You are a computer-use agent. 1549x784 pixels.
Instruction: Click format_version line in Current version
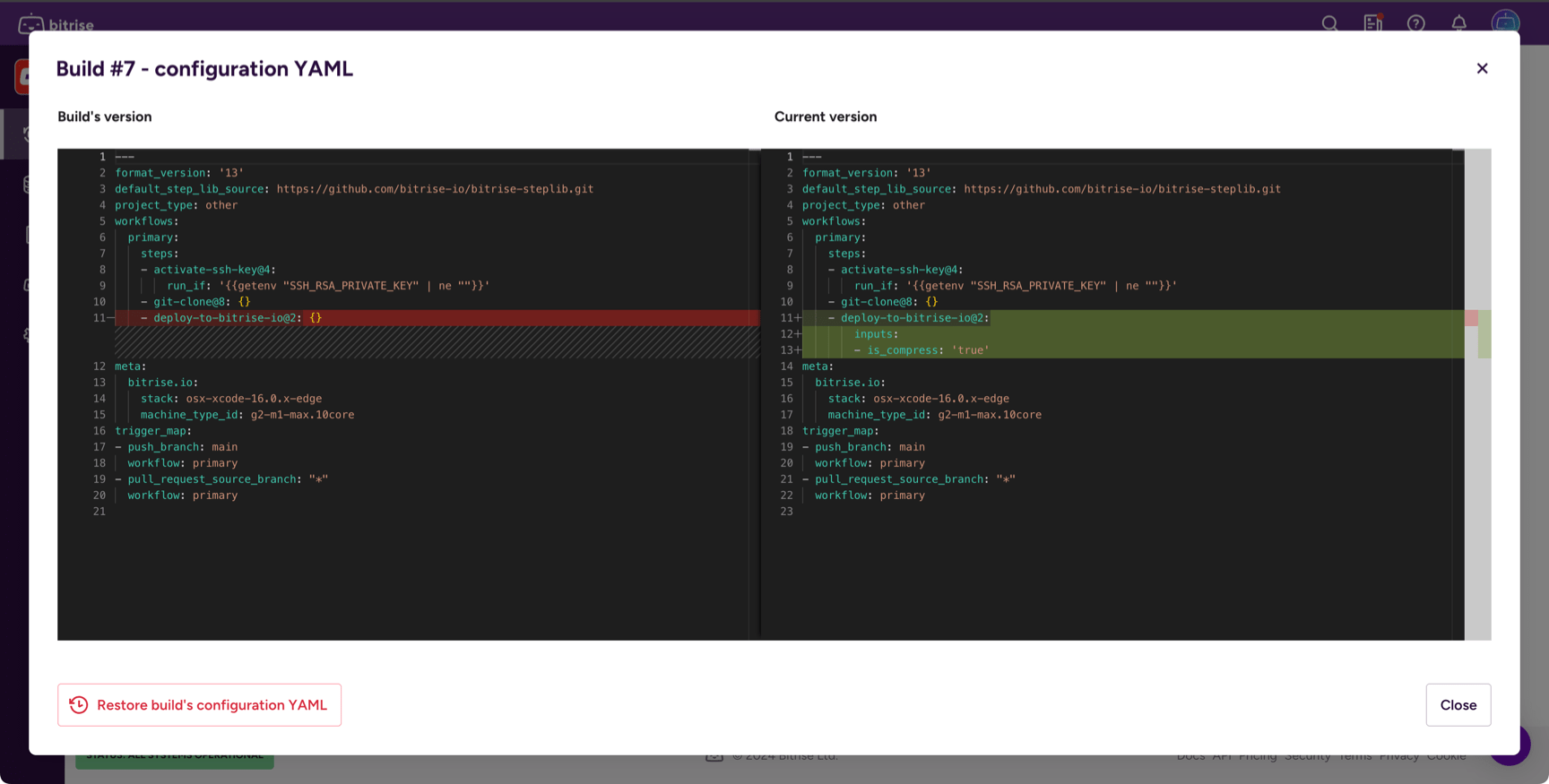pos(867,173)
